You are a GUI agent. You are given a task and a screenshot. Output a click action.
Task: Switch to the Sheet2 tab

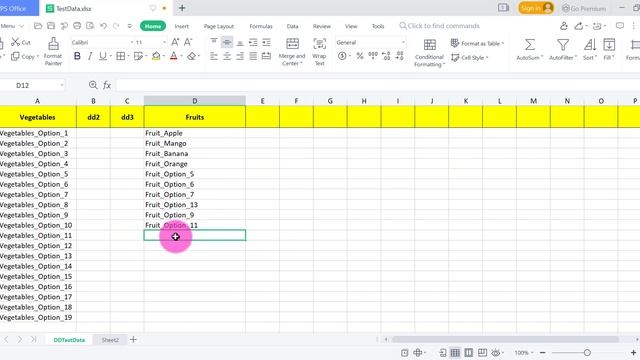[110, 340]
